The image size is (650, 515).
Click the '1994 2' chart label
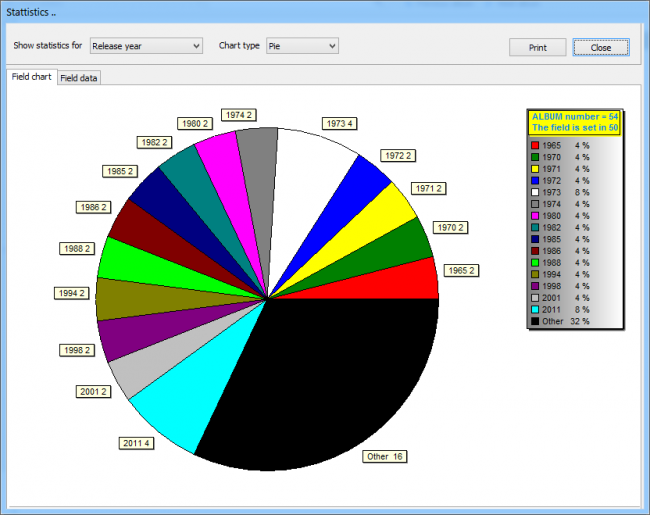click(71, 293)
